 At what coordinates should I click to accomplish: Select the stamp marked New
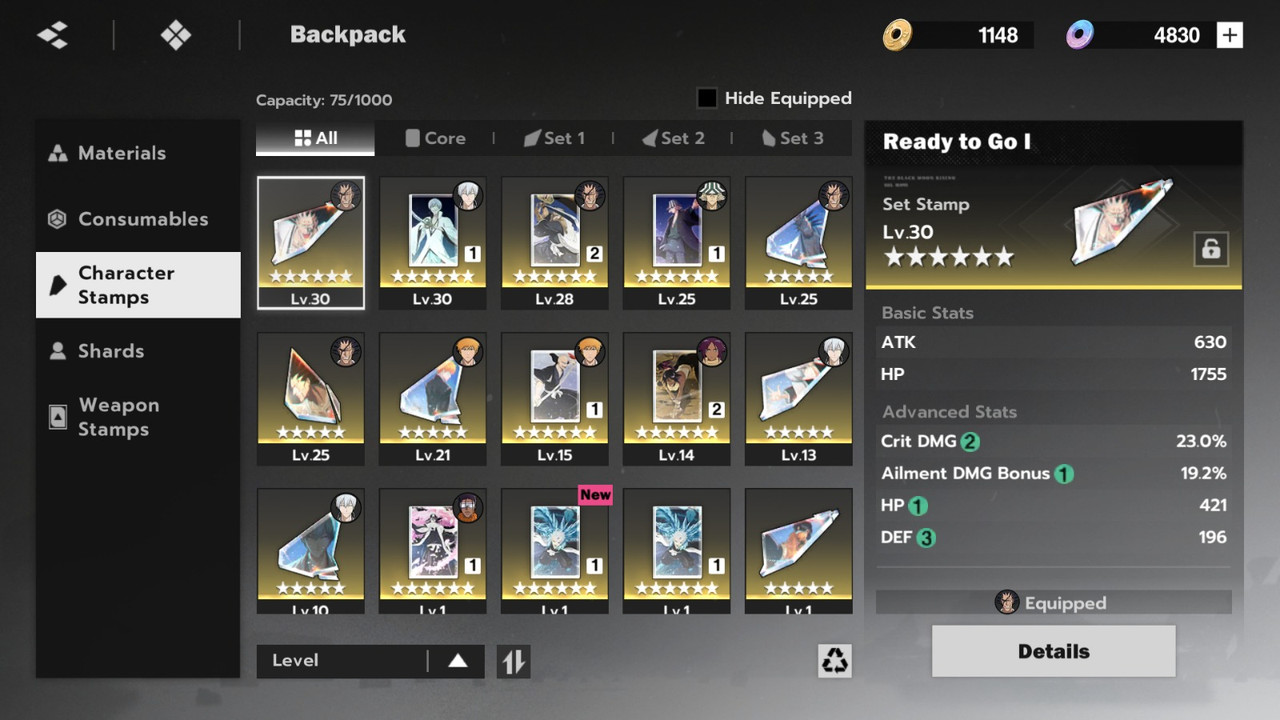pyautogui.click(x=555, y=550)
